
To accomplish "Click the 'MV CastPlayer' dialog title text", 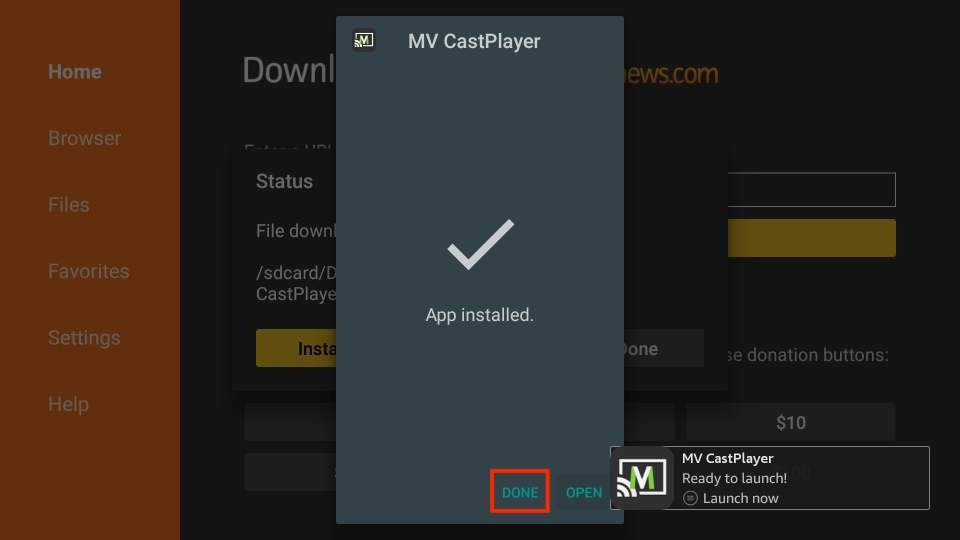I will pos(474,41).
